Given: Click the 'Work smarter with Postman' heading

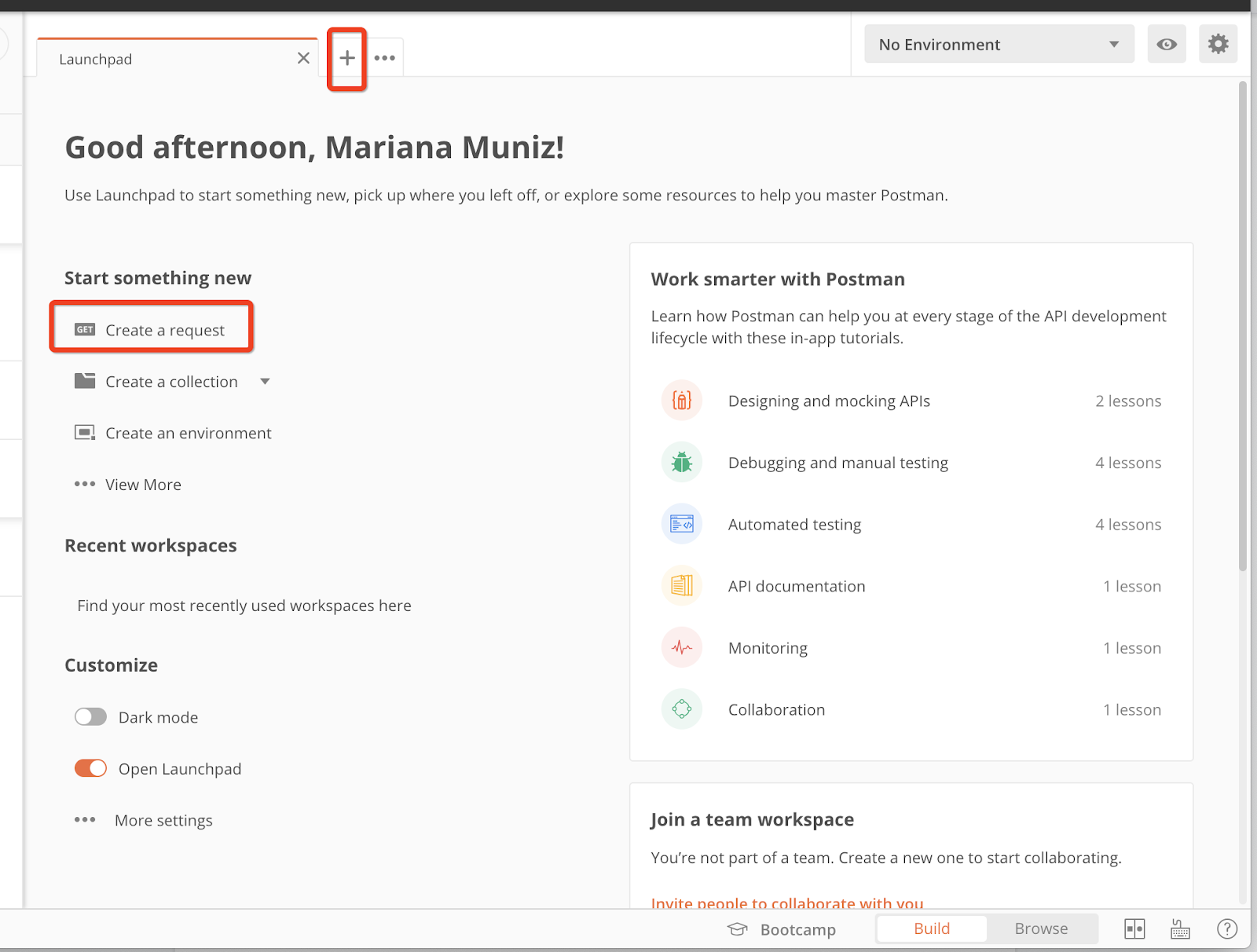Looking at the screenshot, I should (778, 279).
